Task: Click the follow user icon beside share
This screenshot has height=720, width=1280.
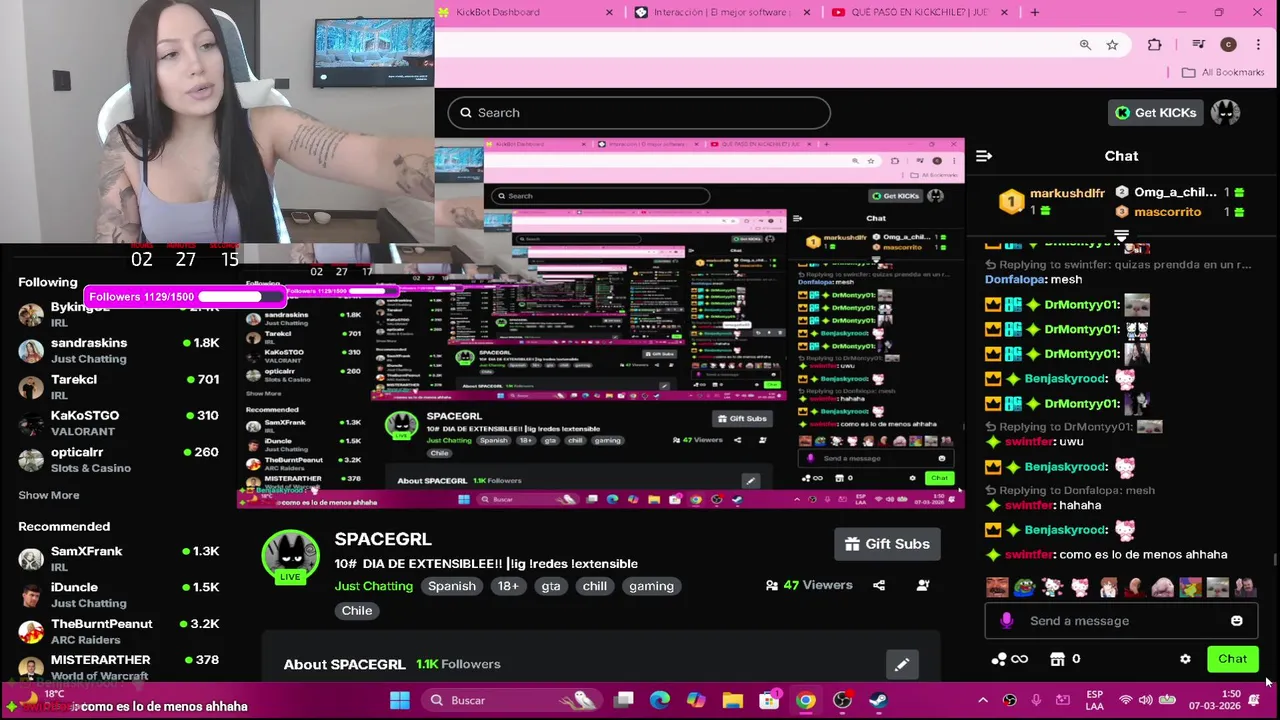Action: tap(923, 585)
